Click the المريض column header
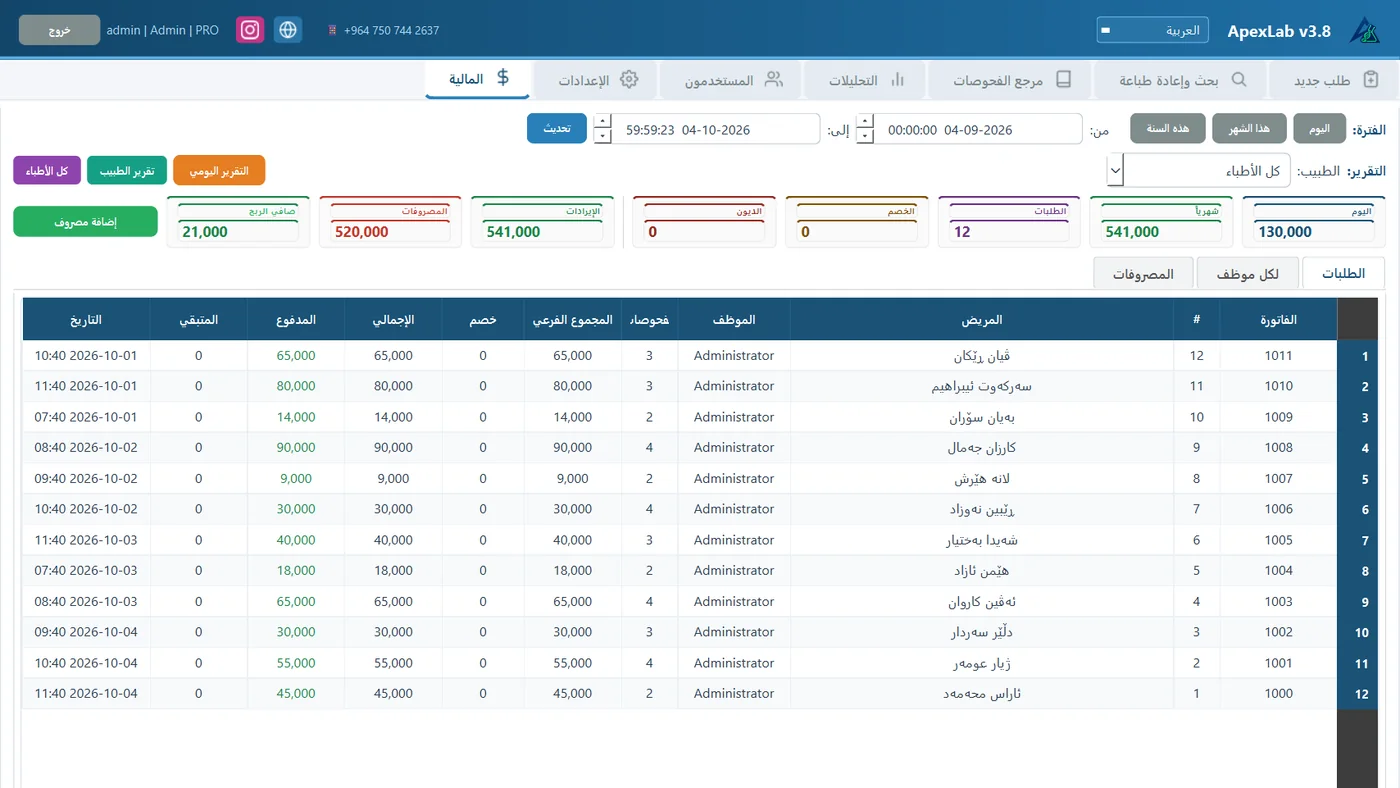 click(981, 320)
